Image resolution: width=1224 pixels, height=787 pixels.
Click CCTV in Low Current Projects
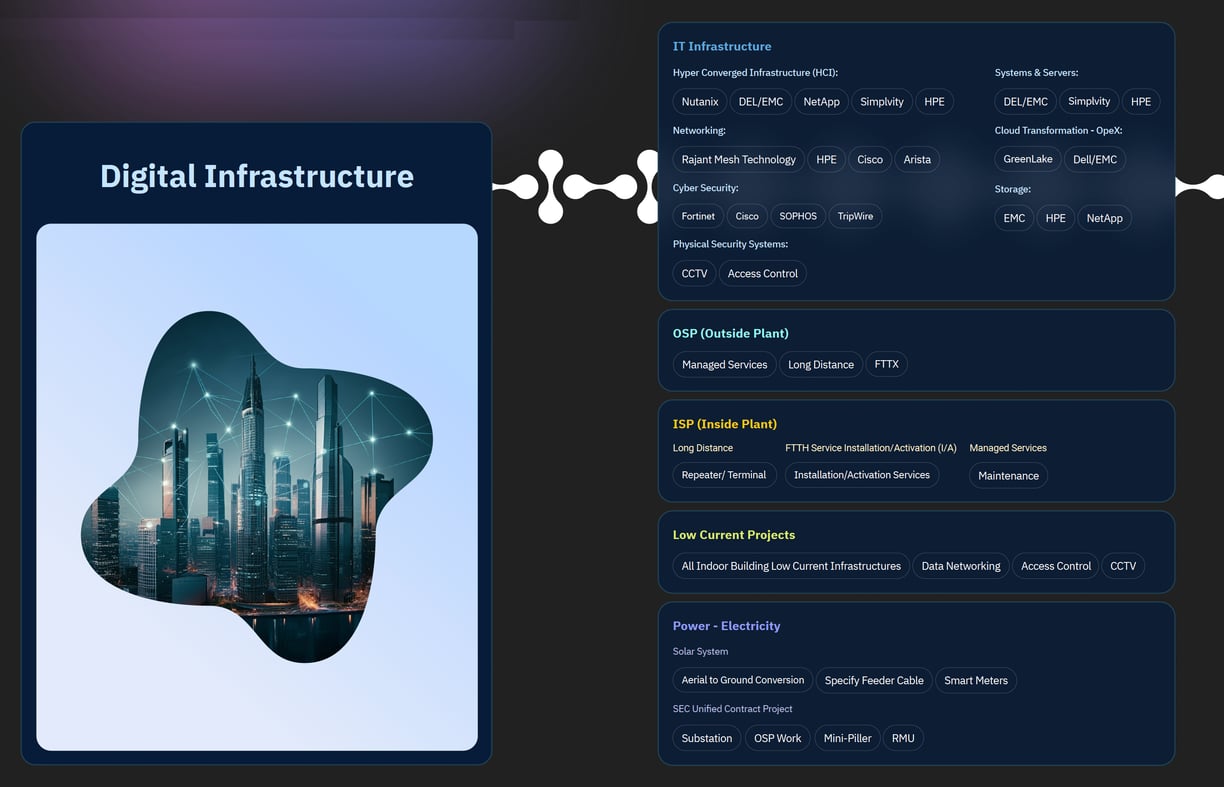click(x=1123, y=566)
